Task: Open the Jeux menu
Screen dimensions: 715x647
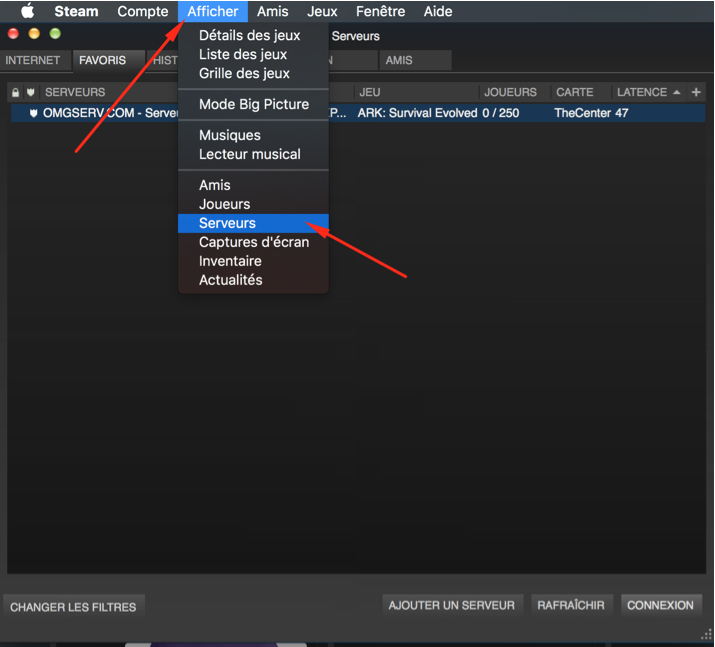Action: pyautogui.click(x=322, y=11)
